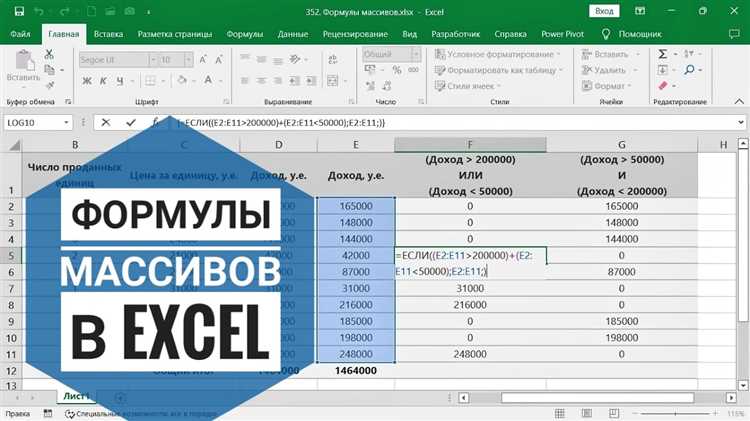Expand the formula bar with the right arrow

point(740,123)
